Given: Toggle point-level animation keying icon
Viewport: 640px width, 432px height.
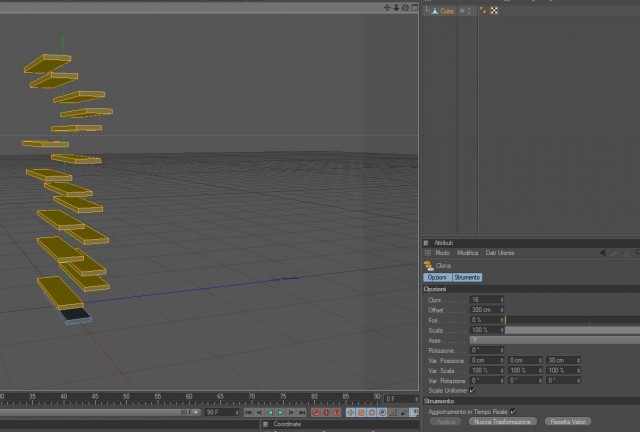Looking at the screenshot, I should tap(393, 412).
